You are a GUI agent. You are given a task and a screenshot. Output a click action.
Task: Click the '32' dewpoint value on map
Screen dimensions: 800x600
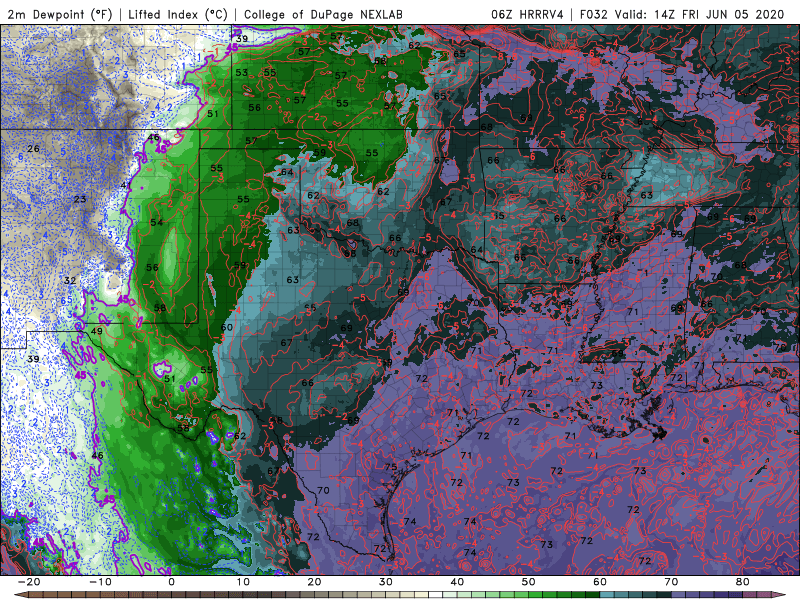coord(70,280)
